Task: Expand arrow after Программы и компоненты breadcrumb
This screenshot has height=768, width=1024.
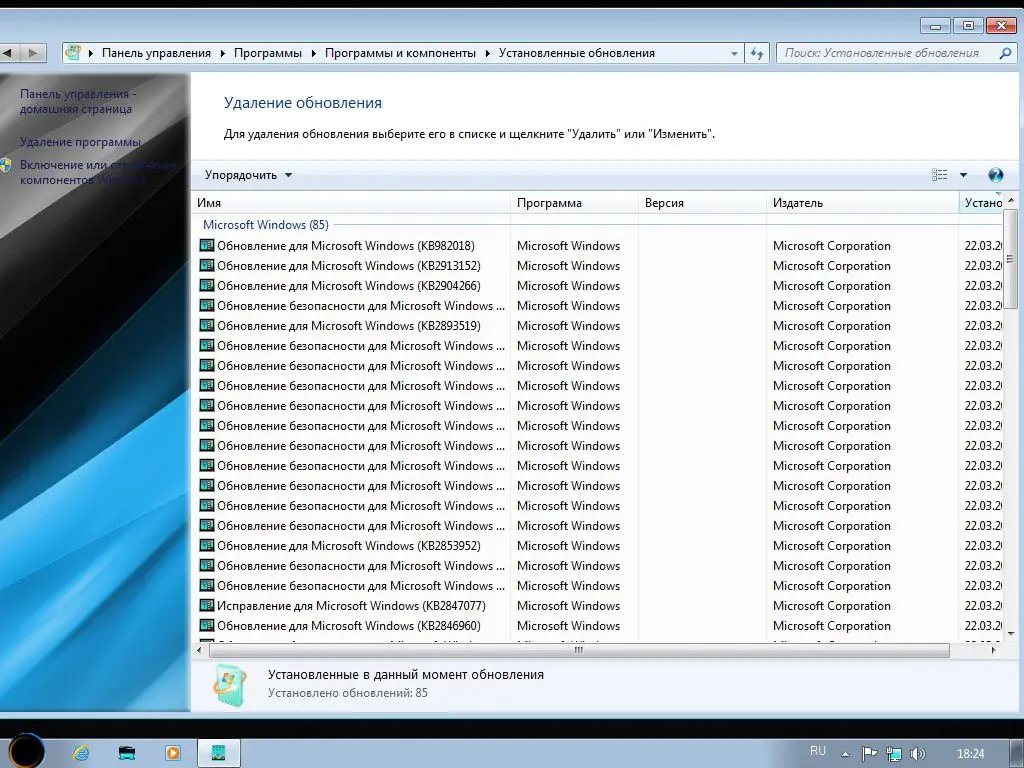Action: tap(487, 54)
